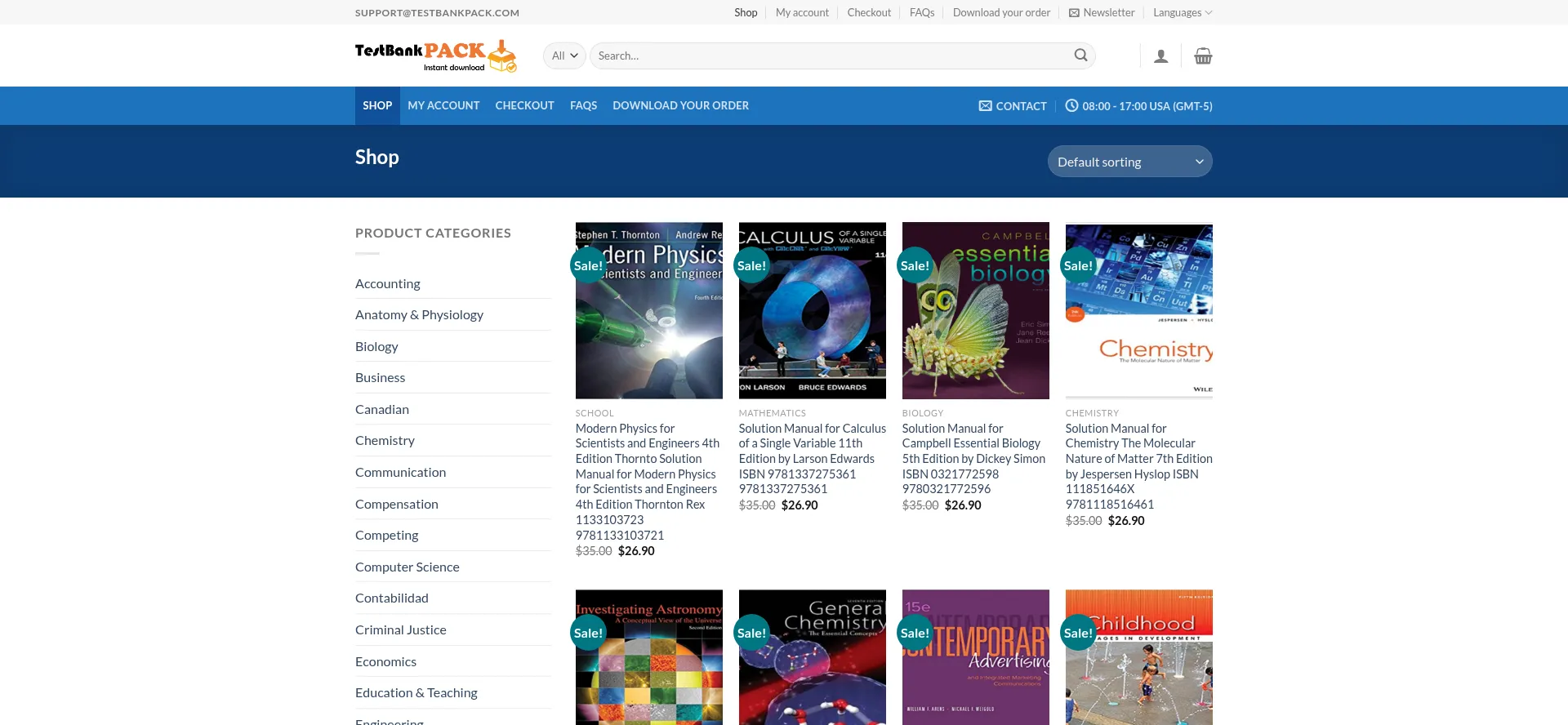Click the clock icon beside business hours
This screenshot has height=725, width=1568.
point(1071,106)
